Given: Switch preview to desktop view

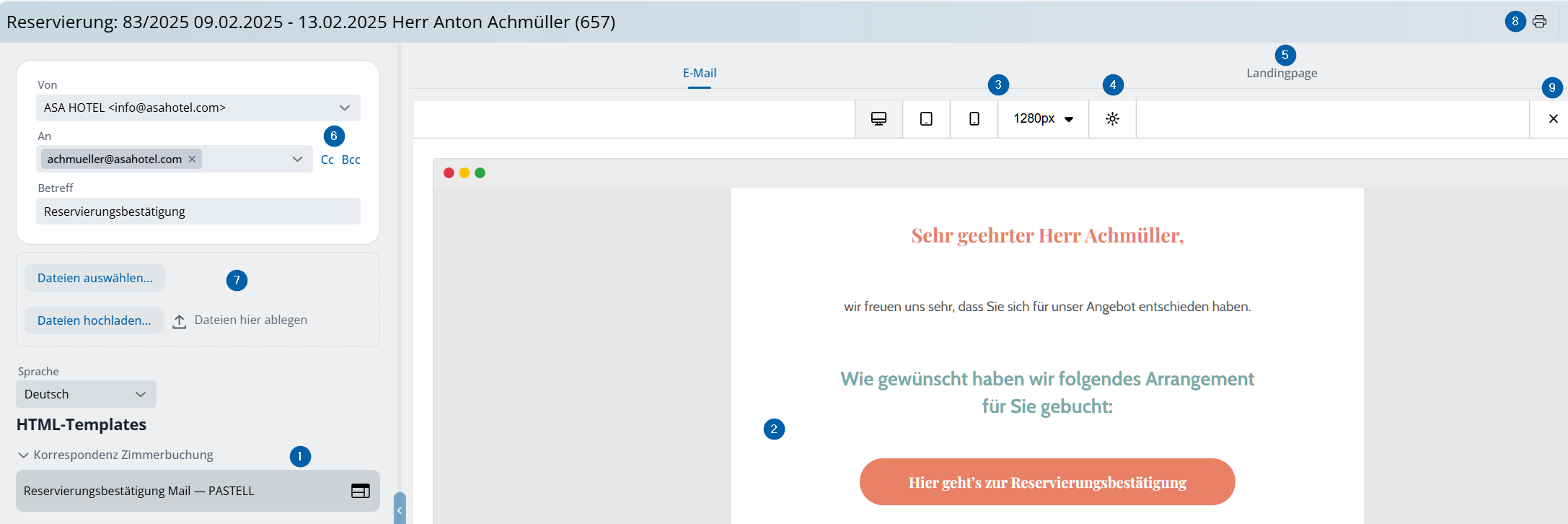Looking at the screenshot, I should [x=878, y=119].
